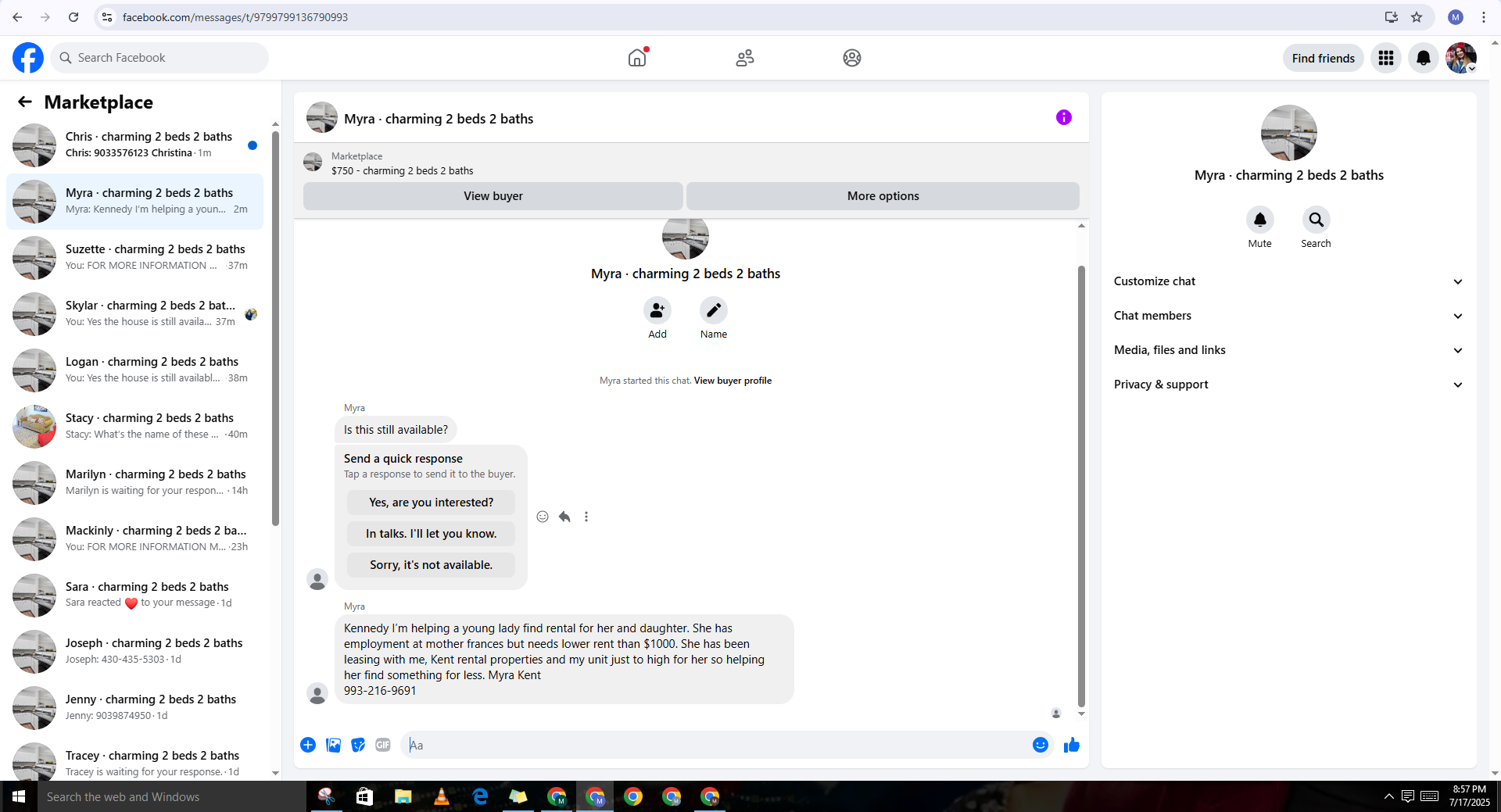Click the Name edit pencil icon
1501x812 pixels.
(714, 310)
